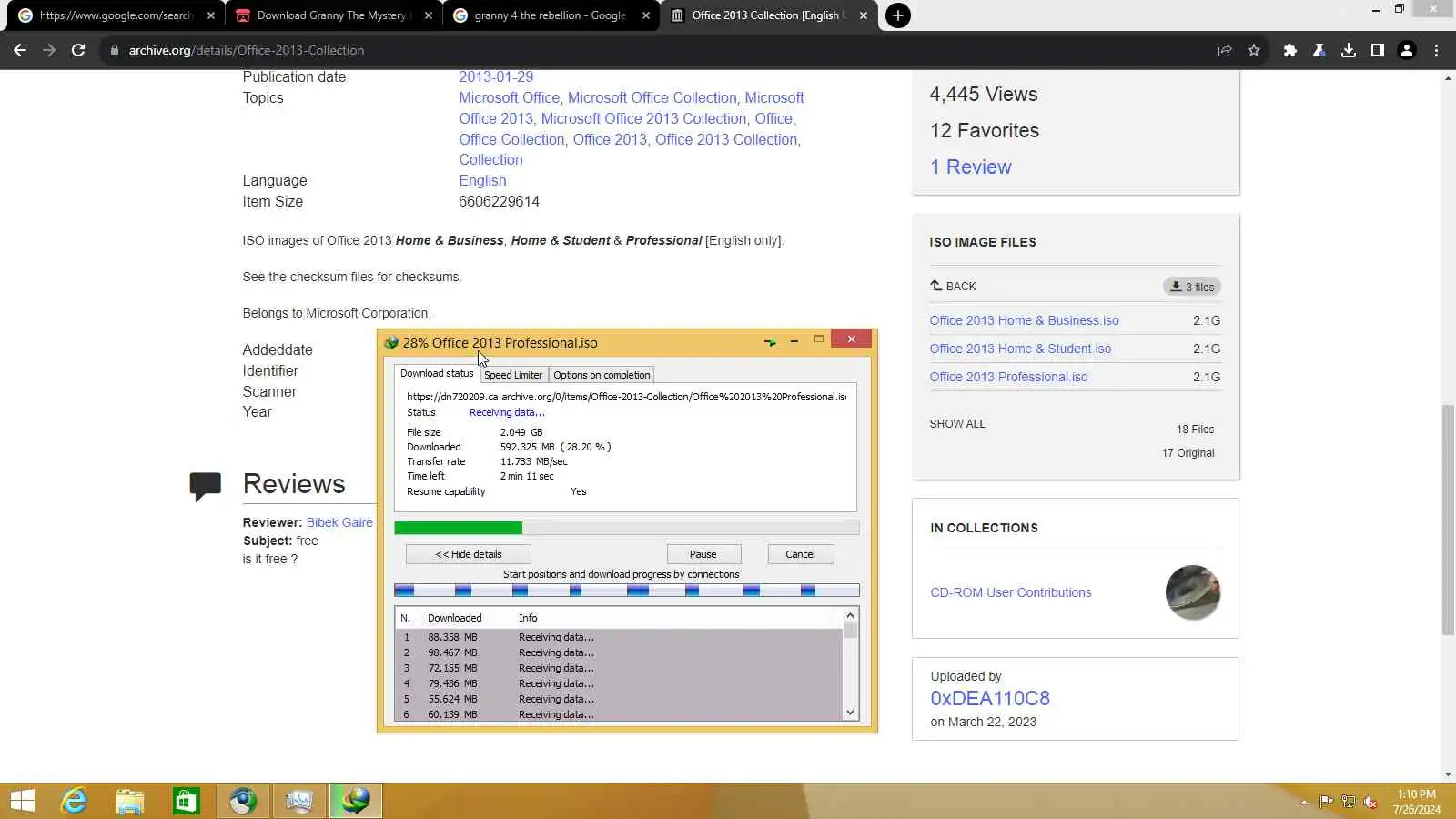Click the green tray arrow in IDM title bar

770,342
